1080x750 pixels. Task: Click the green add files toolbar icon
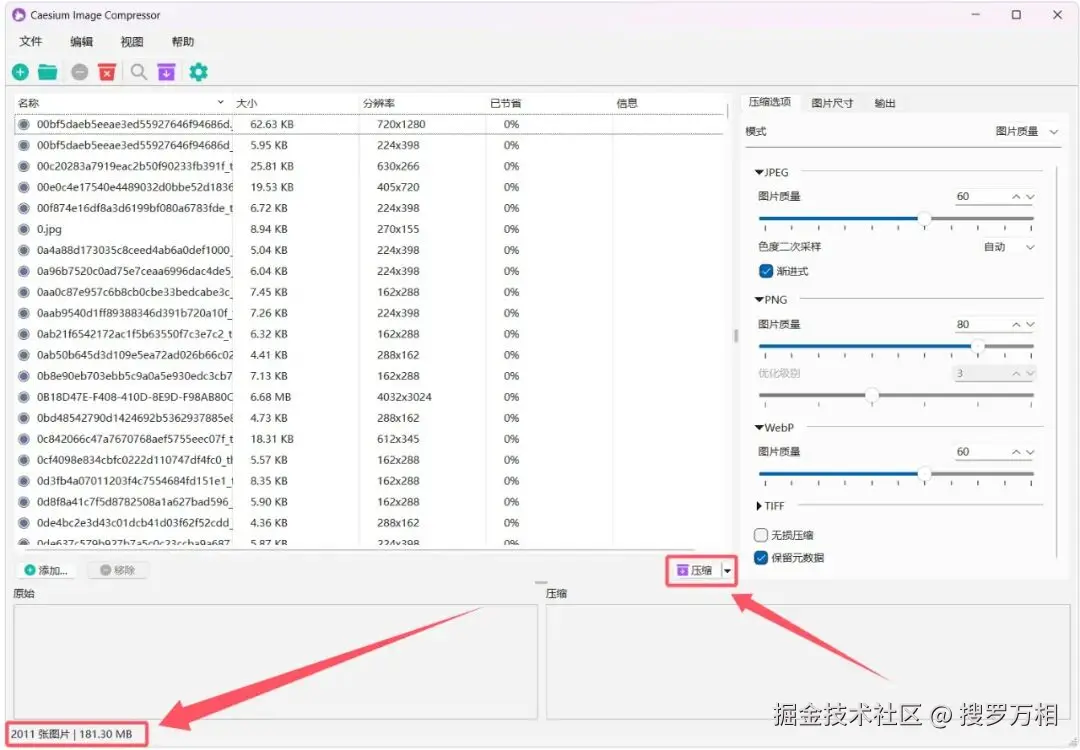pyautogui.click(x=20, y=72)
